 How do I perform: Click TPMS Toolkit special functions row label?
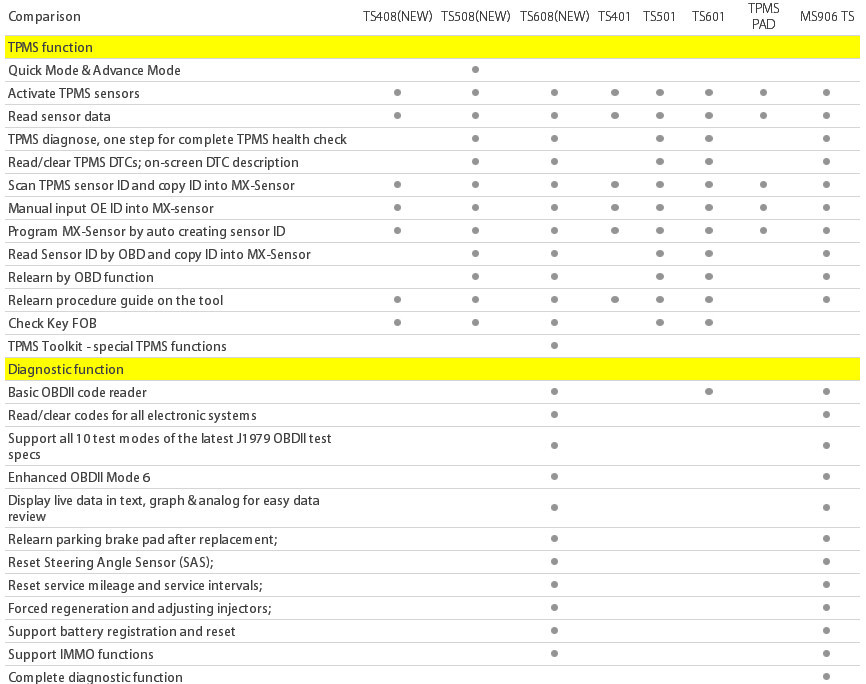coord(117,346)
